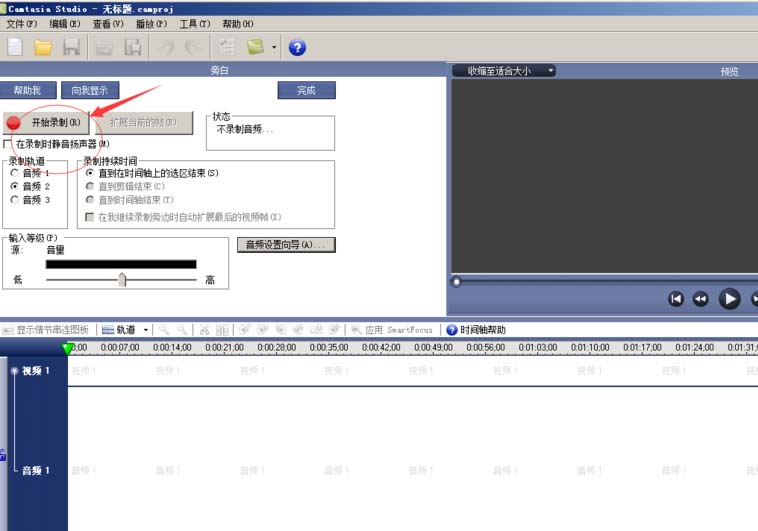Play the preview video
758x531 pixels.
[729, 299]
